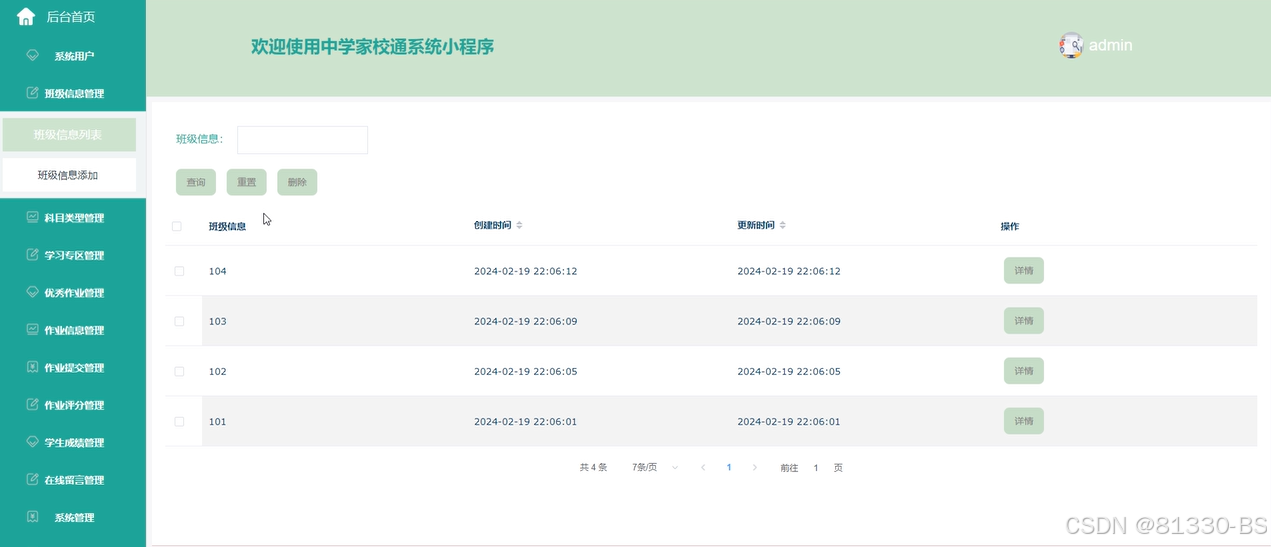Click the 删除 button
Image resolution: width=1271 pixels, height=547 pixels.
[297, 182]
